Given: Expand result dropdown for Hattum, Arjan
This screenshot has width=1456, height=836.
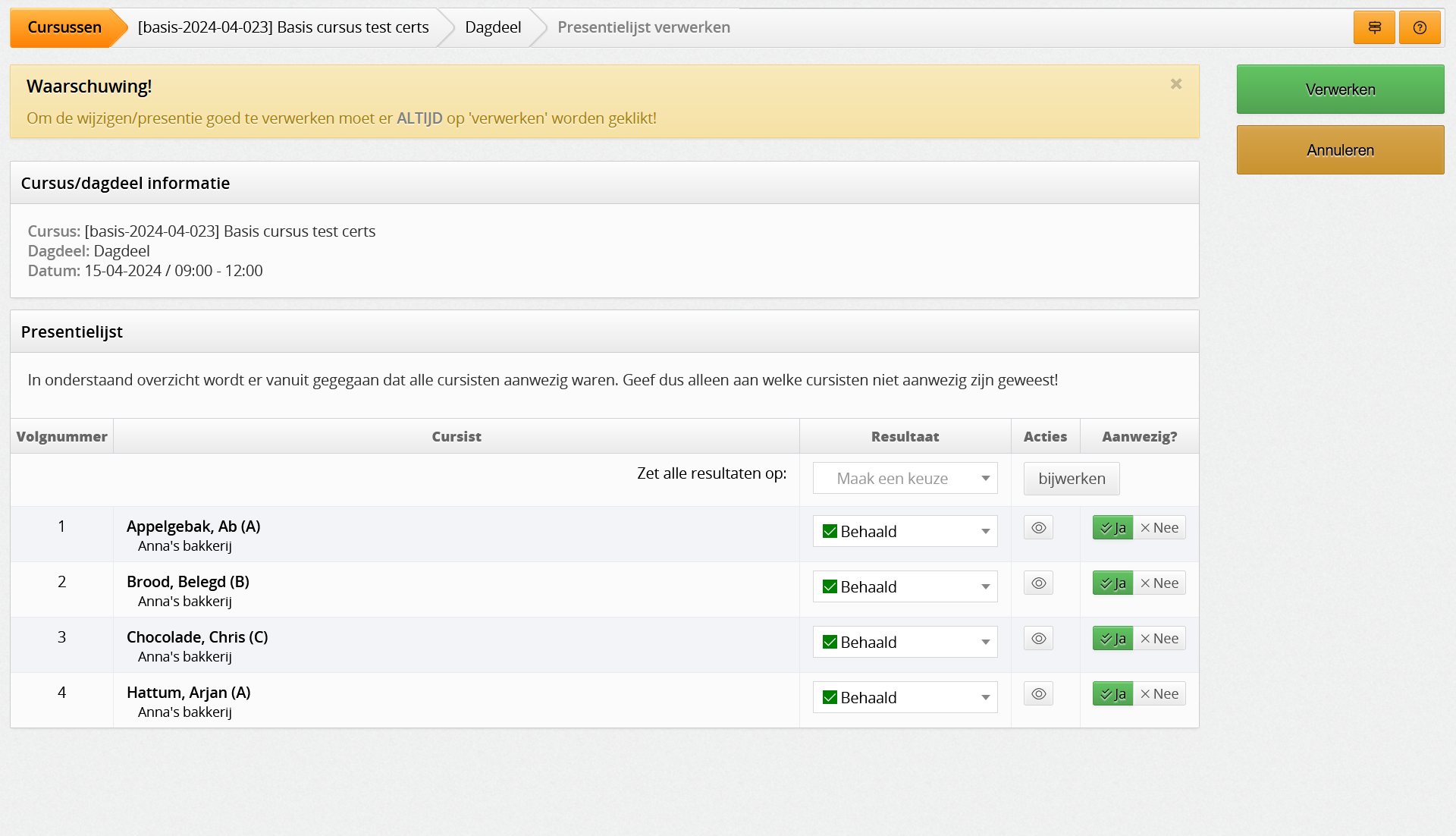Looking at the screenshot, I should [x=905, y=698].
